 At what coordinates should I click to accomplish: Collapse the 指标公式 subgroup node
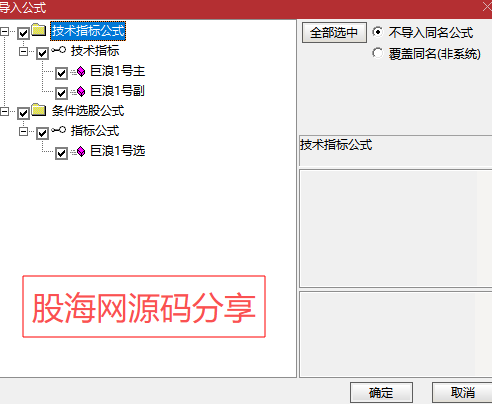click(23, 132)
